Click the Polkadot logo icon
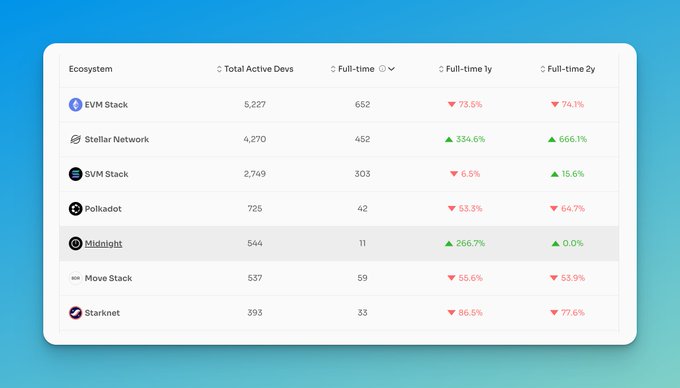 [x=75, y=209]
